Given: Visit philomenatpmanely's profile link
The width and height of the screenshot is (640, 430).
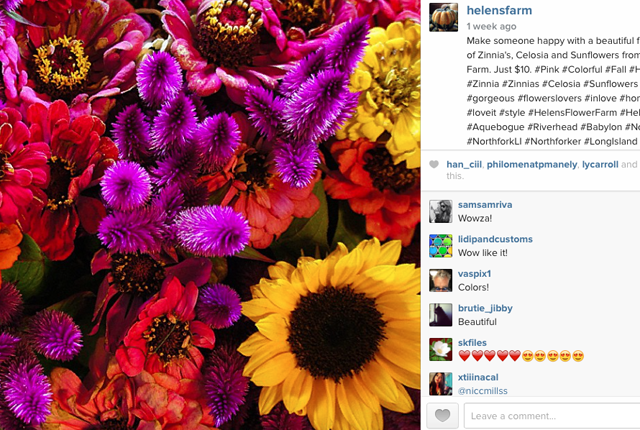Looking at the screenshot, I should 532,164.
